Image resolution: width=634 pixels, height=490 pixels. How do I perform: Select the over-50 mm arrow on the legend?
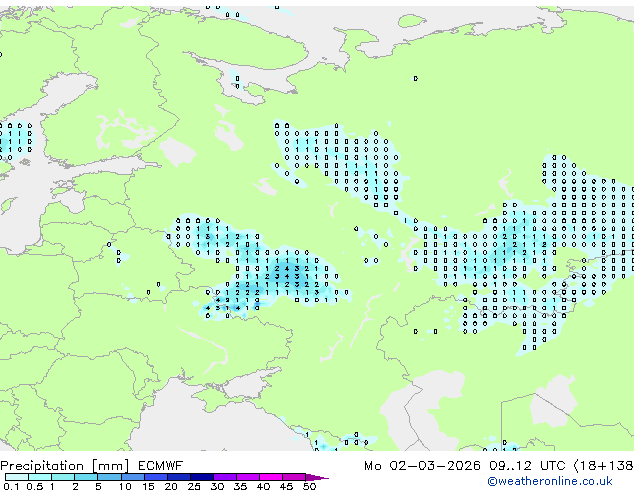[x=317, y=477]
